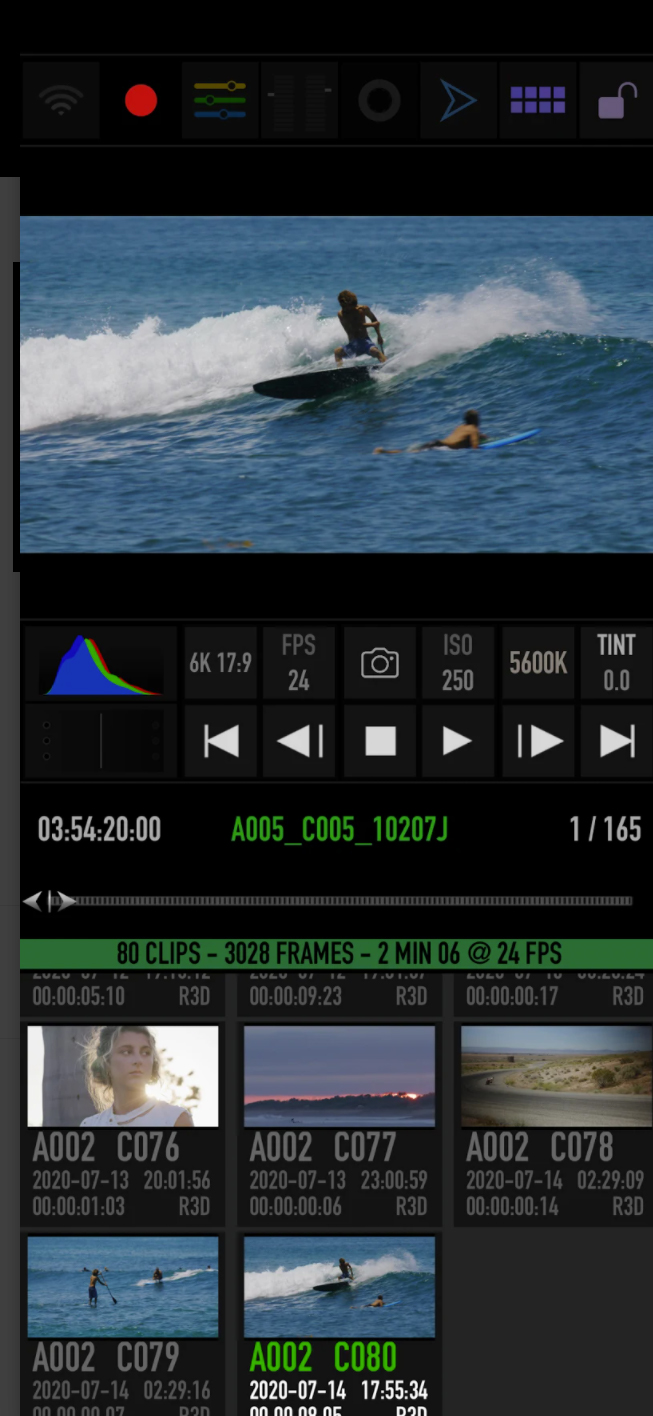Click the blue send arrow icon
Viewport: 653px width, 1416px height.
(x=458, y=101)
